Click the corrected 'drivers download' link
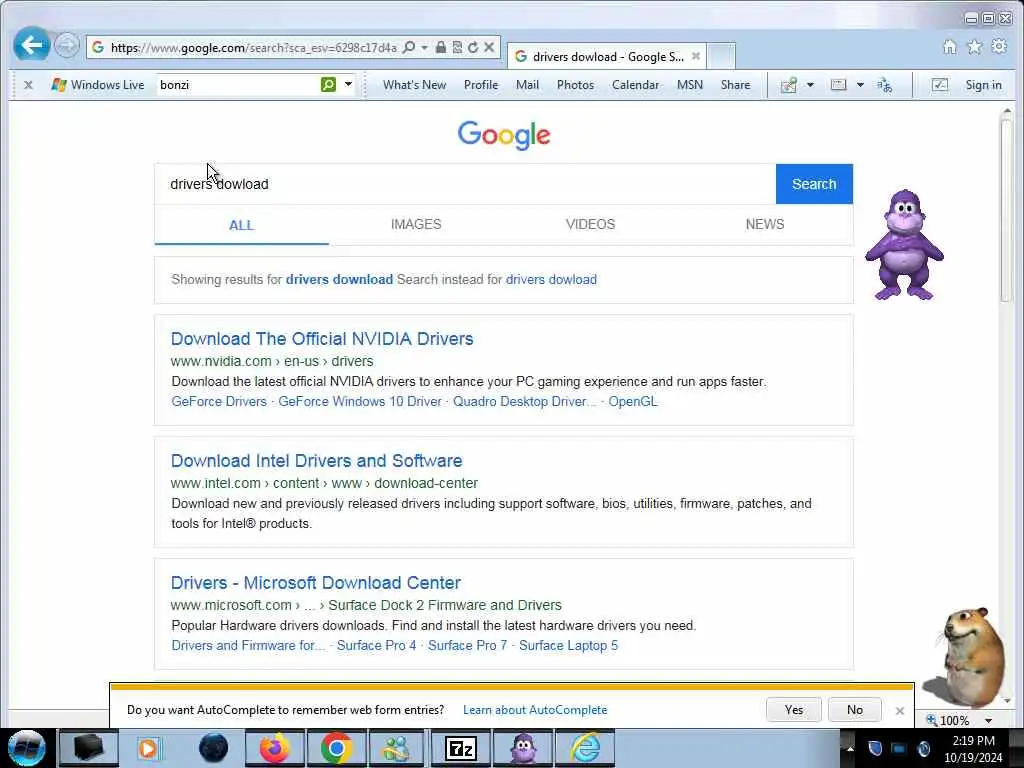Screen dimensions: 1024x768 click(339, 280)
